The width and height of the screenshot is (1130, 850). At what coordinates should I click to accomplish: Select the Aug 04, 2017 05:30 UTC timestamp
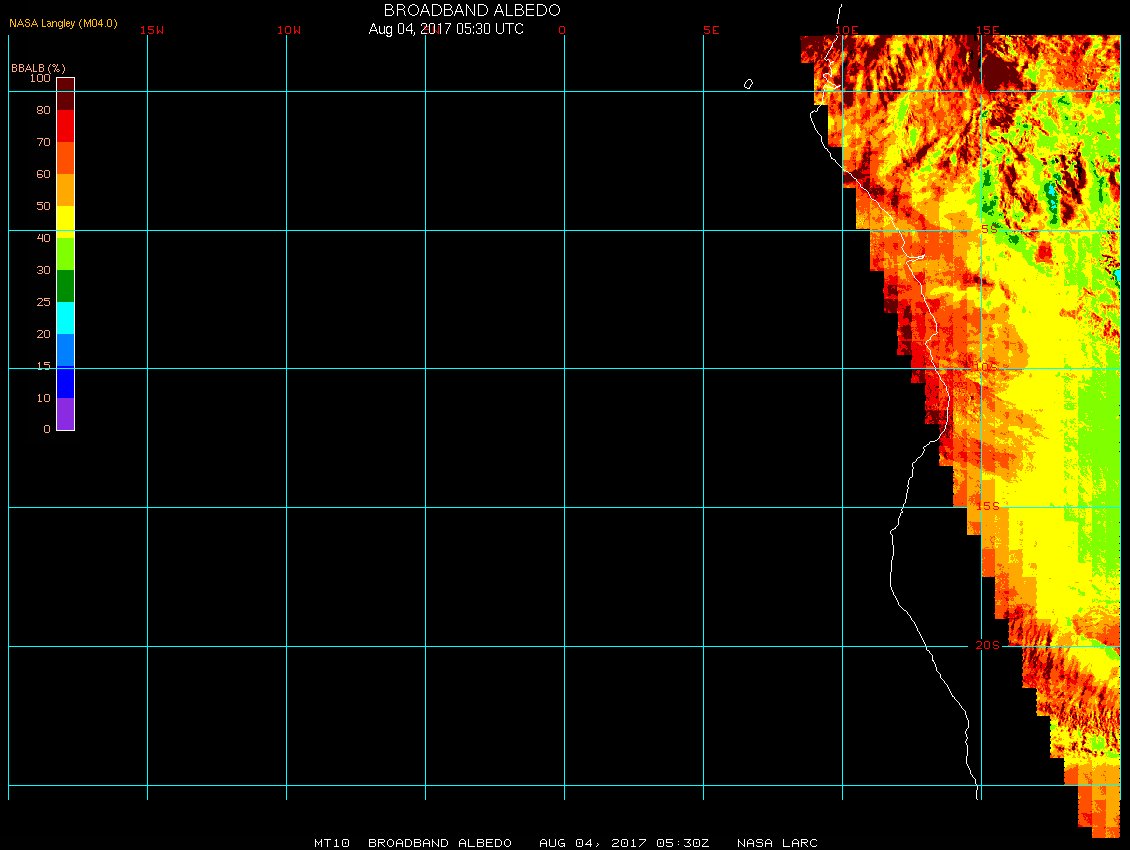[446, 29]
